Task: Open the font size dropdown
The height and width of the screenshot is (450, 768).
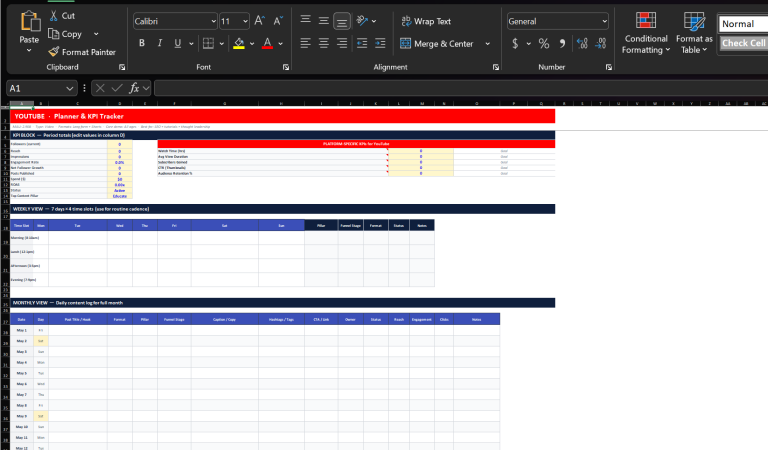Action: (x=245, y=22)
